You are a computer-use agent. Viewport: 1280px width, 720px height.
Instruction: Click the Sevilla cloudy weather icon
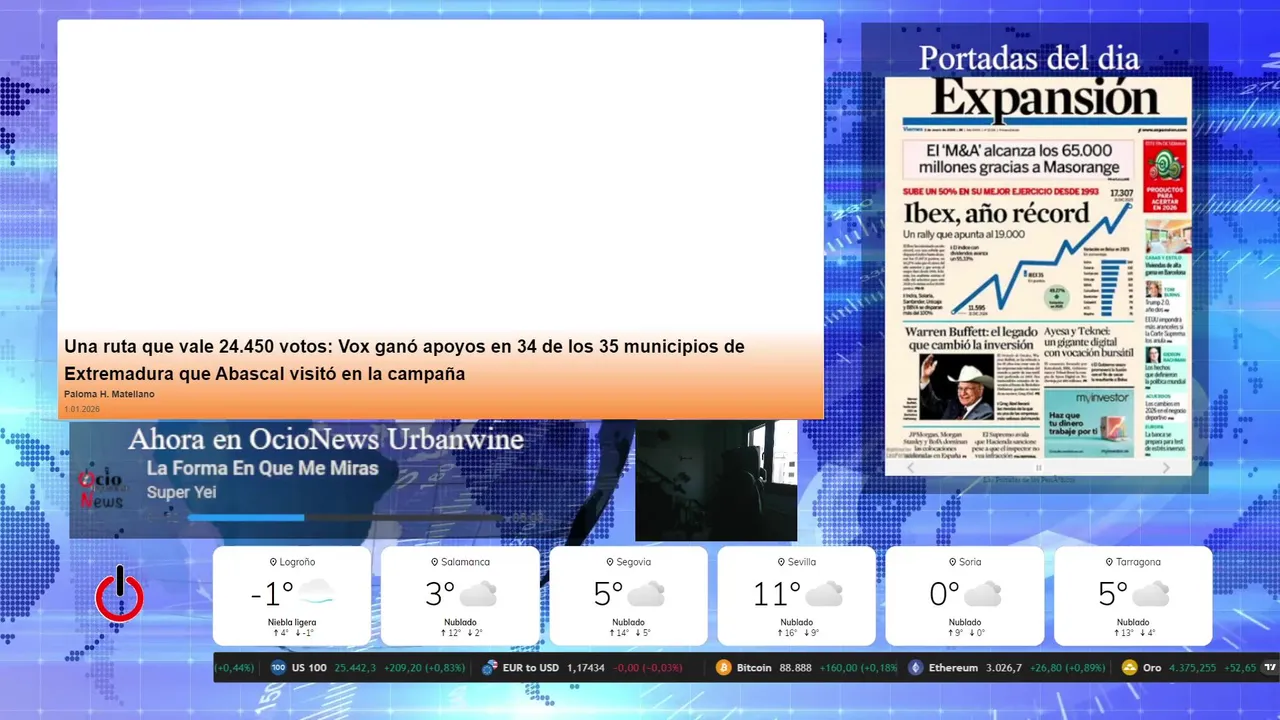[x=823, y=593]
